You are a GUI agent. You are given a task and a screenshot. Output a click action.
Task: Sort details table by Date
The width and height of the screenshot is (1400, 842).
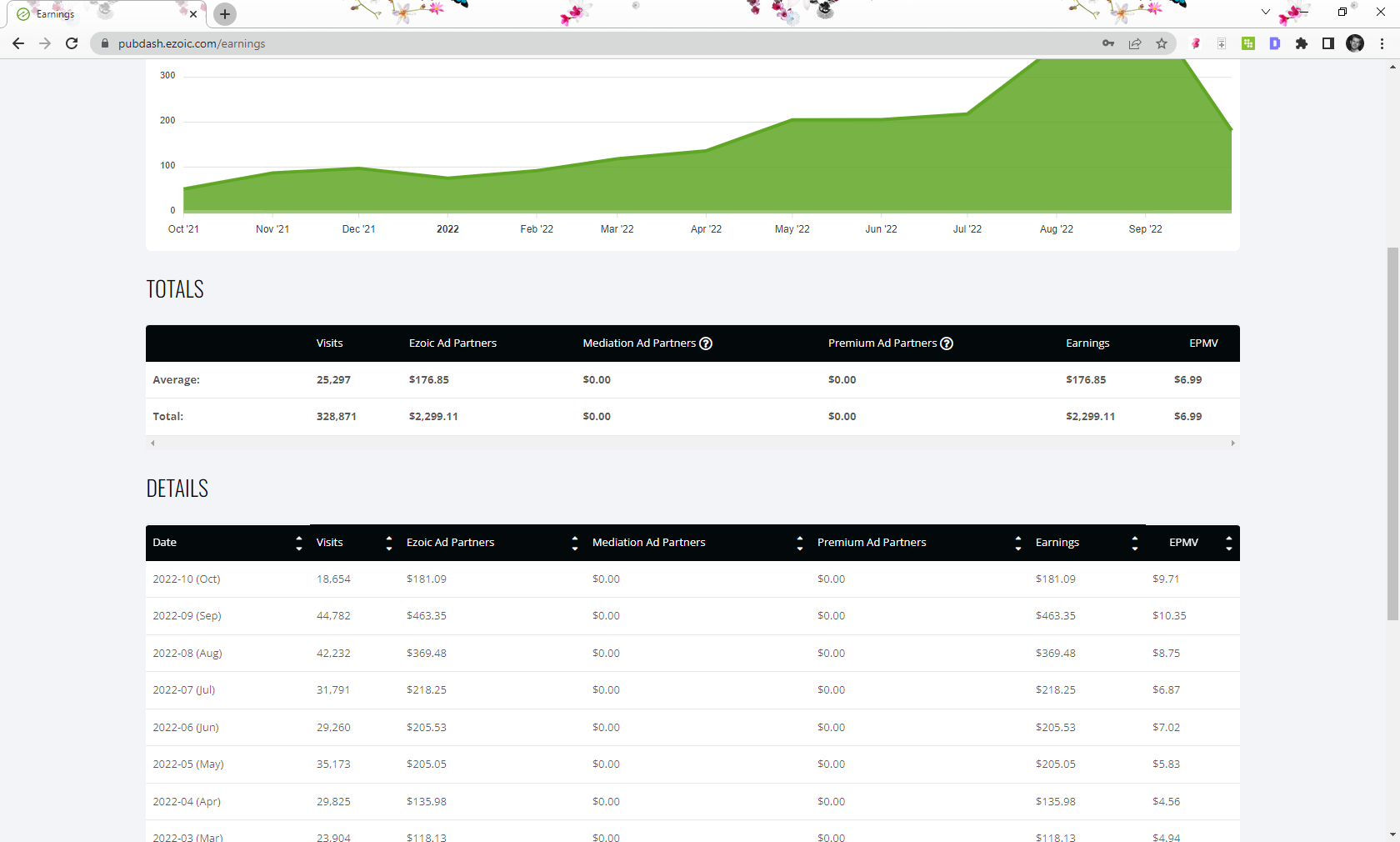(299, 543)
